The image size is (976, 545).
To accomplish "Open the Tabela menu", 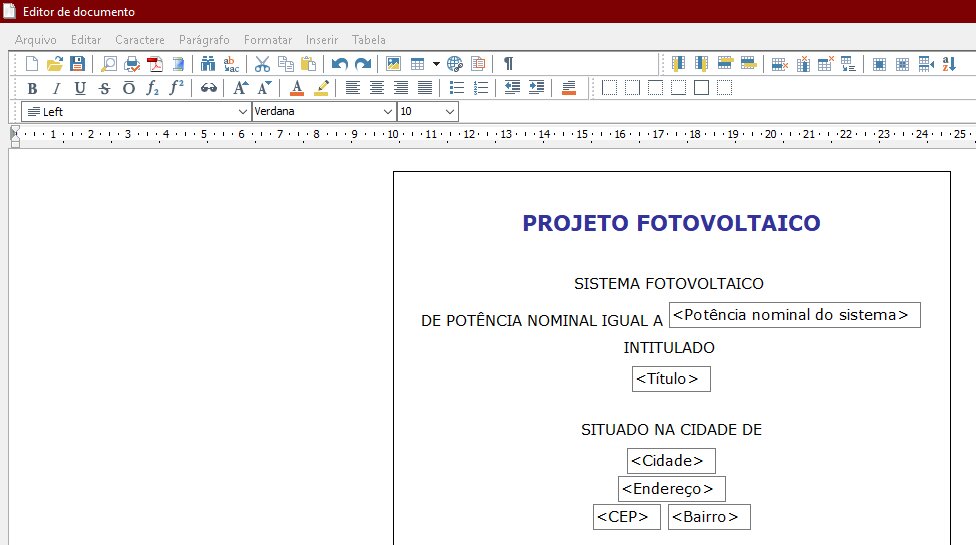I will 368,40.
